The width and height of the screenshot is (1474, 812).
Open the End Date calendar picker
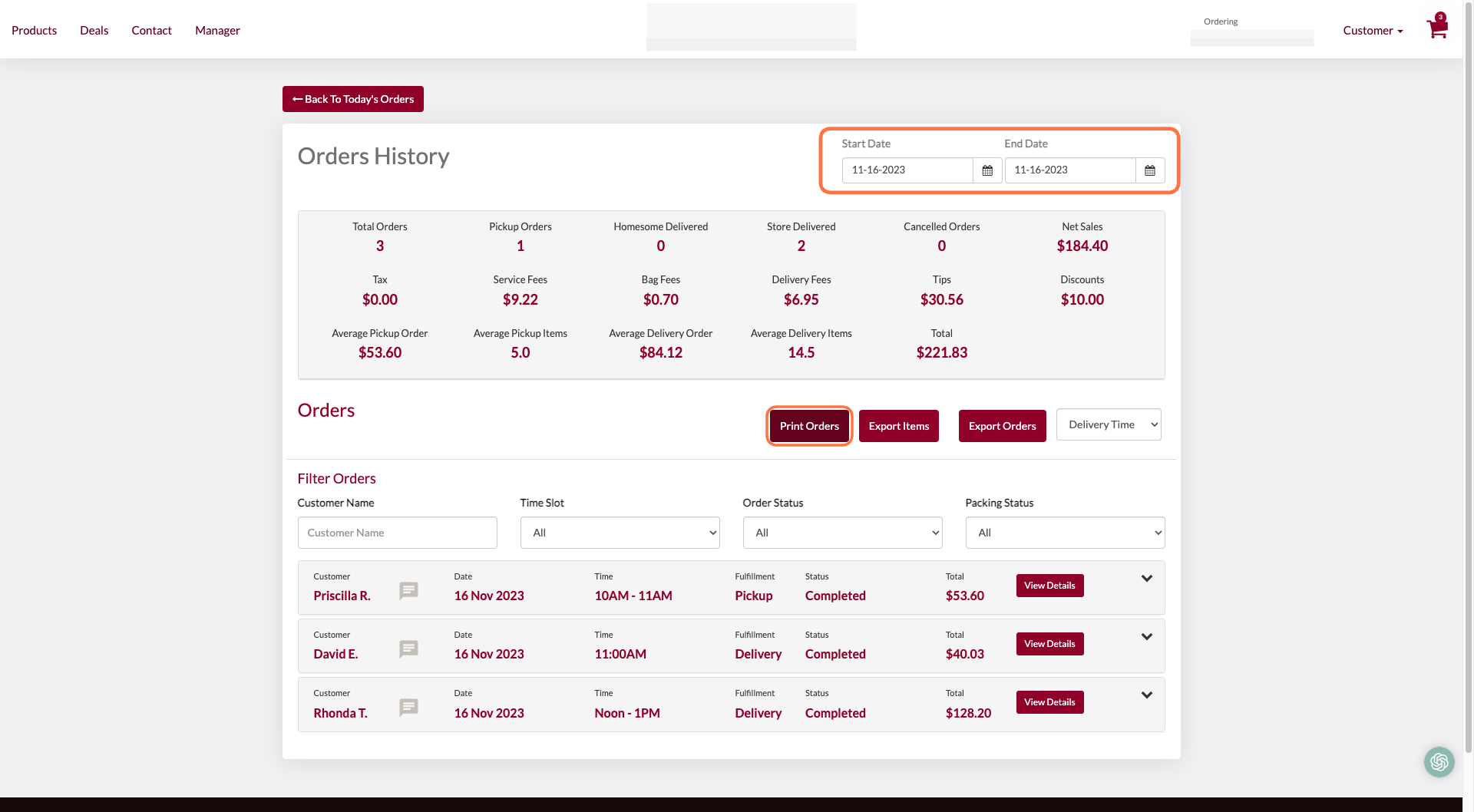[x=1150, y=170]
